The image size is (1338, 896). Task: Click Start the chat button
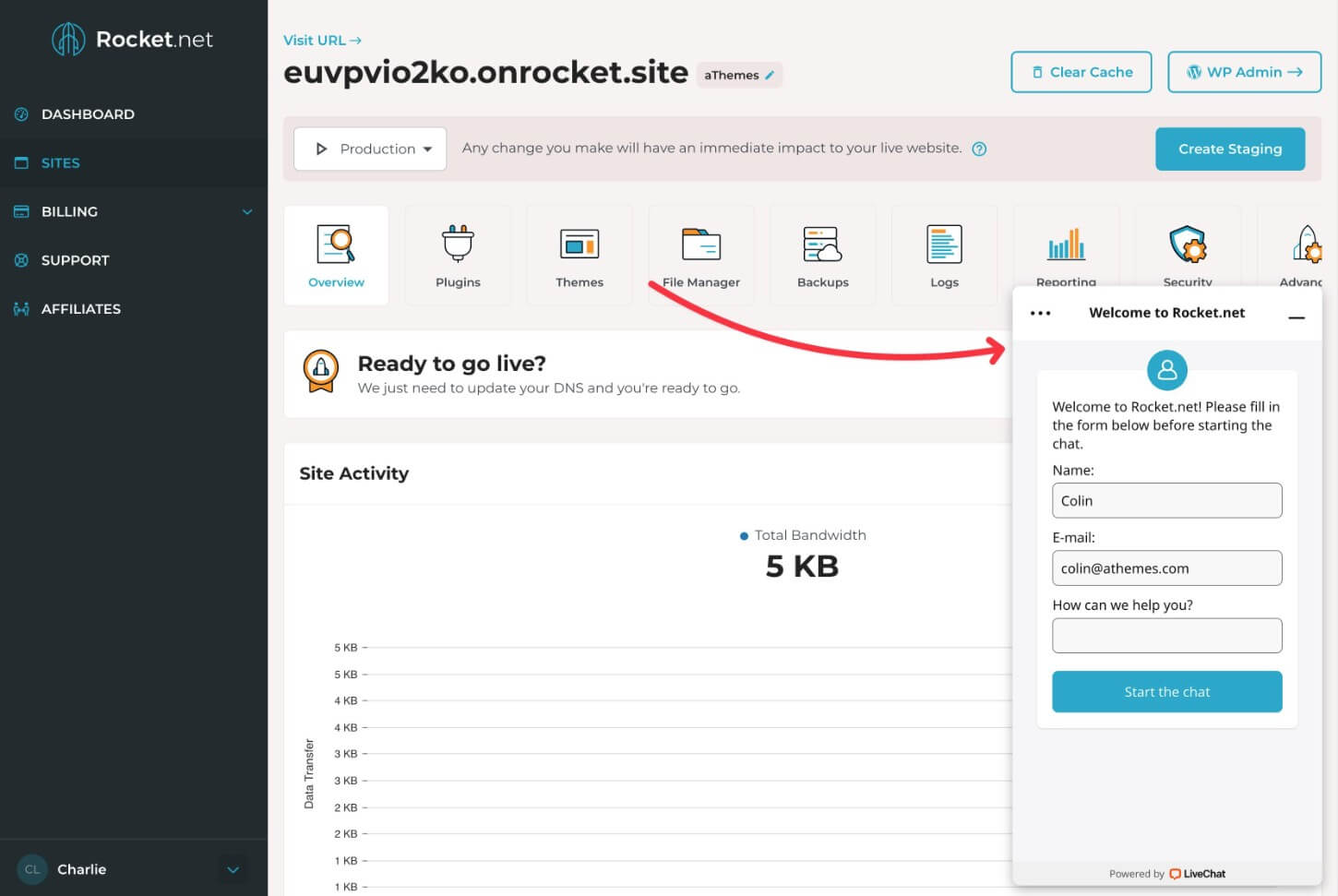pyautogui.click(x=1167, y=692)
